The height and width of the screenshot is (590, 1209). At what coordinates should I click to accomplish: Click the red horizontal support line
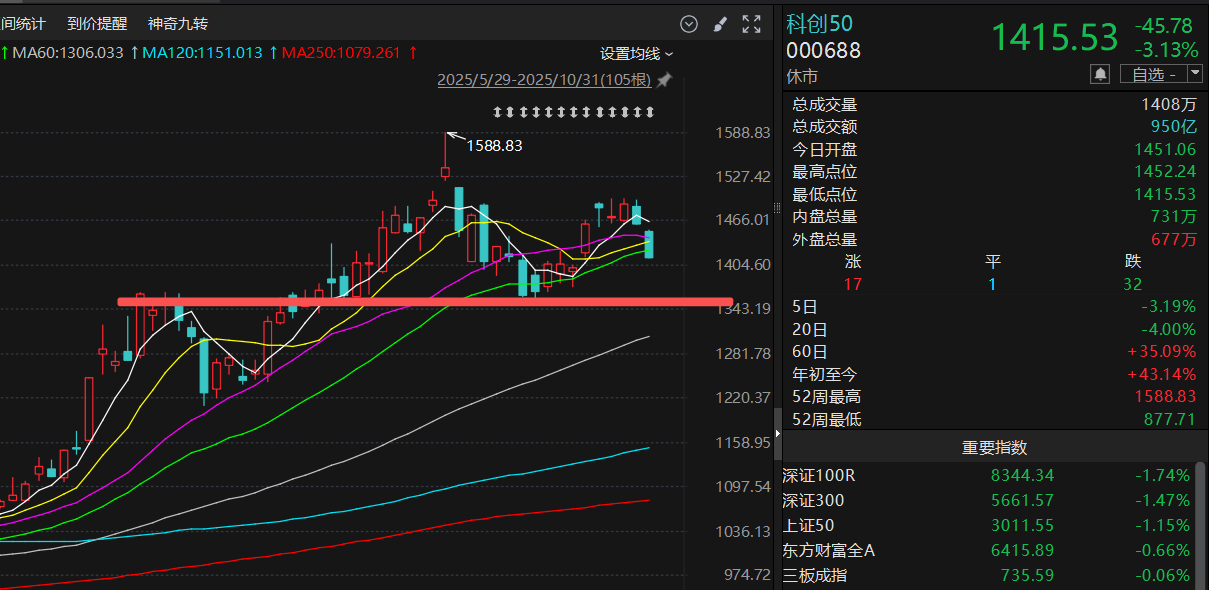[425, 301]
